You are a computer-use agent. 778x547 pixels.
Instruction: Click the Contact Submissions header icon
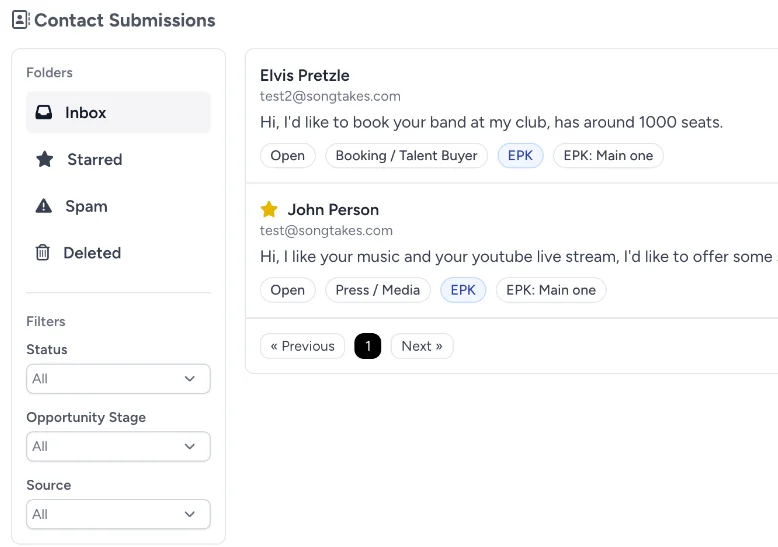coord(20,20)
